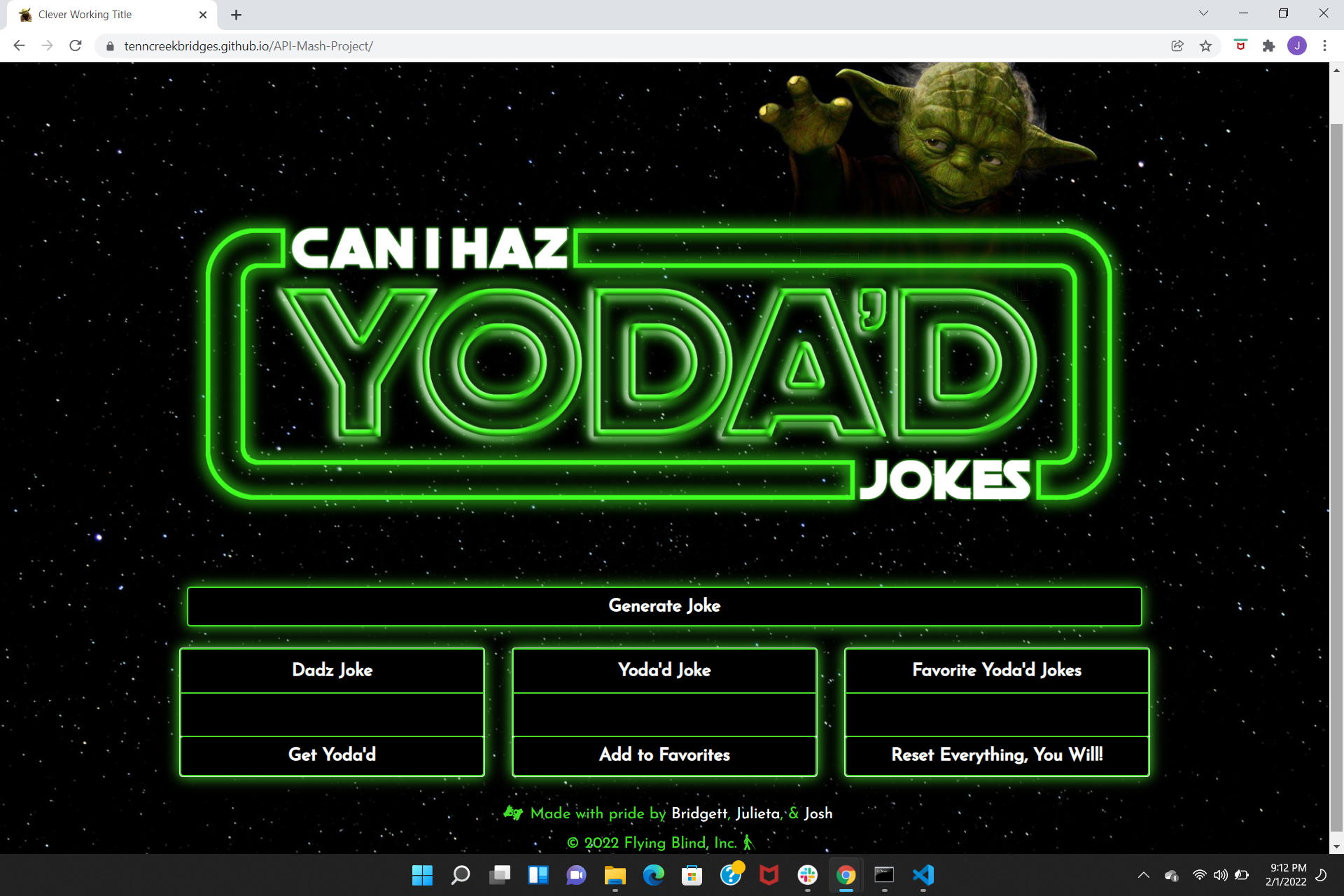Open the tab search chevron dropdown
This screenshot has height=896, width=1344.
click(x=1203, y=13)
